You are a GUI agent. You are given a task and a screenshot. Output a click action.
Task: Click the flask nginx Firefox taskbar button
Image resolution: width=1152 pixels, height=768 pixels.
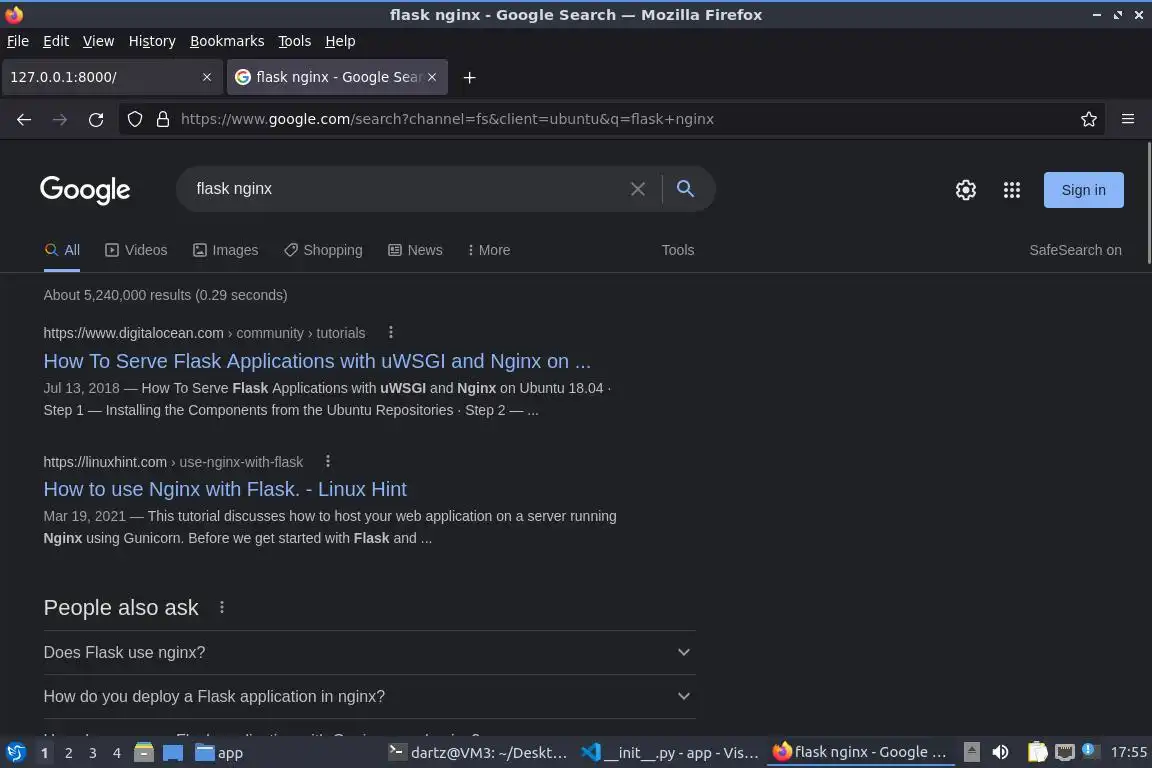point(860,753)
